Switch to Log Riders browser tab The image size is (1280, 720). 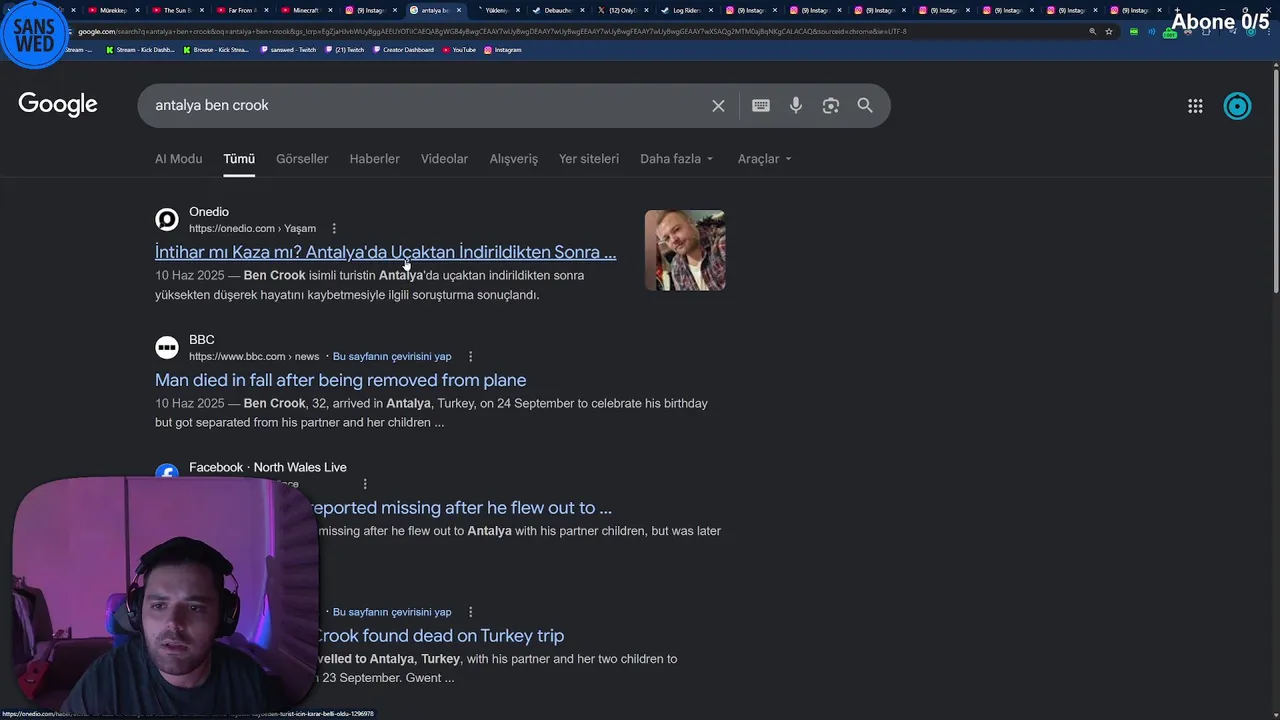[x=686, y=10]
